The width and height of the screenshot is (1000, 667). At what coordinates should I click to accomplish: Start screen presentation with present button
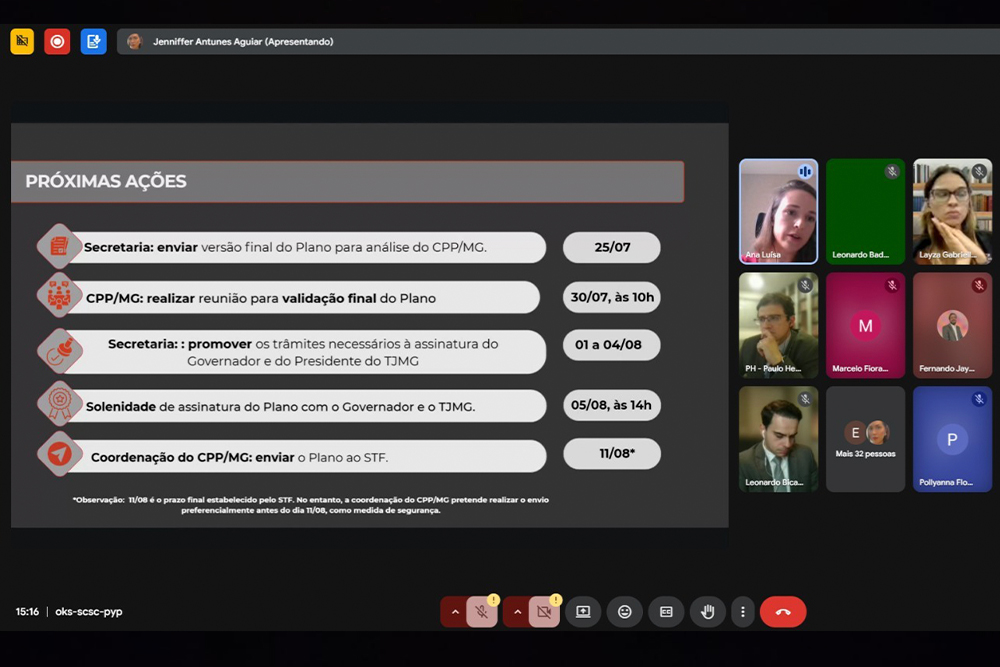point(583,612)
